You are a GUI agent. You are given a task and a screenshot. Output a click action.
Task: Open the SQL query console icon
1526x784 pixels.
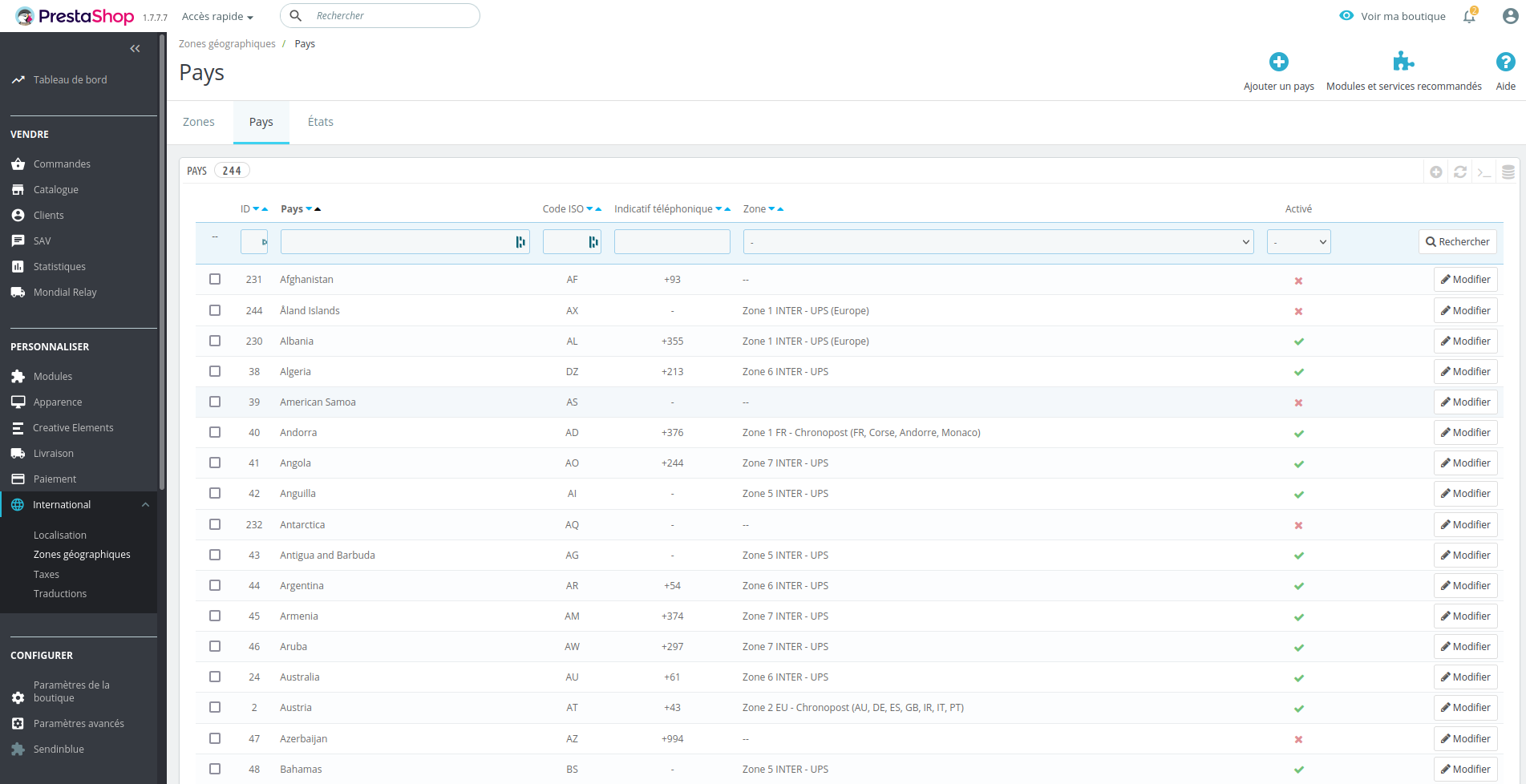tap(1484, 171)
